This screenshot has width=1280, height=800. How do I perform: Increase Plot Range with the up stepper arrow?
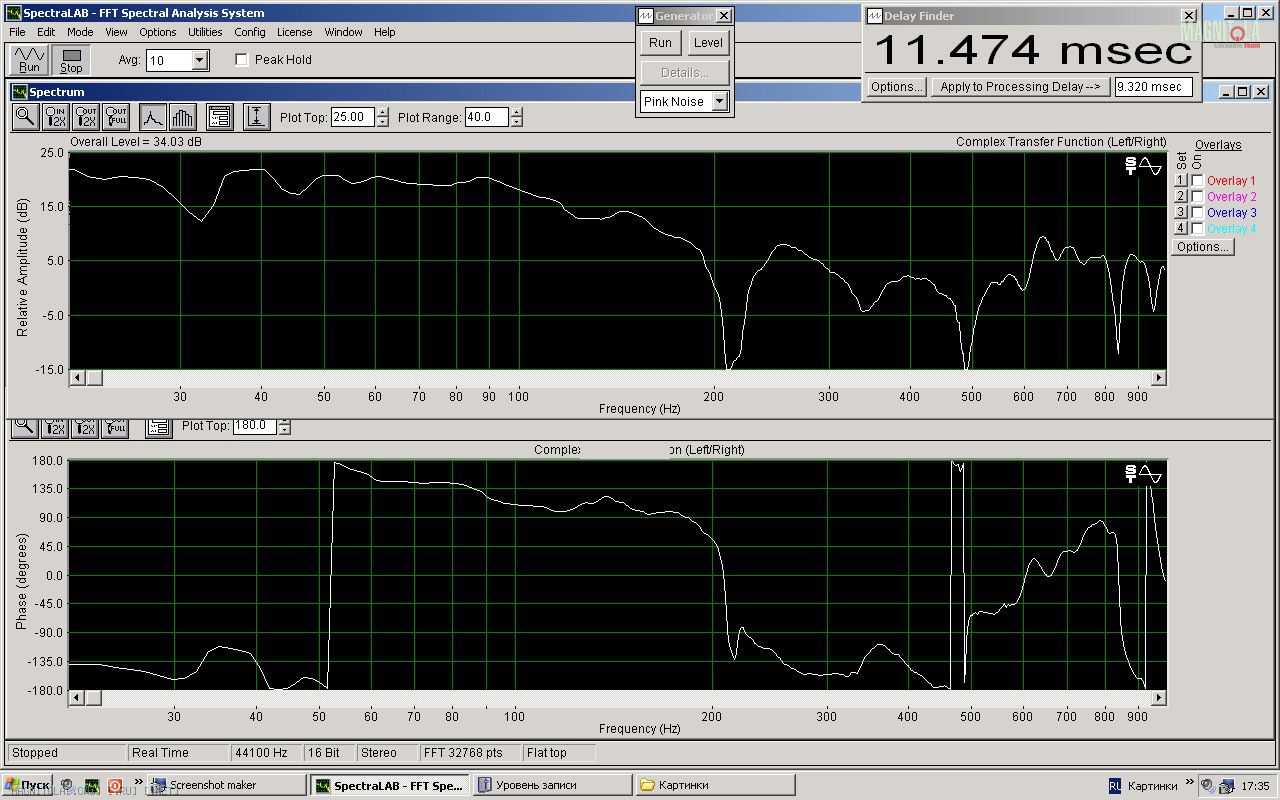[516, 112]
